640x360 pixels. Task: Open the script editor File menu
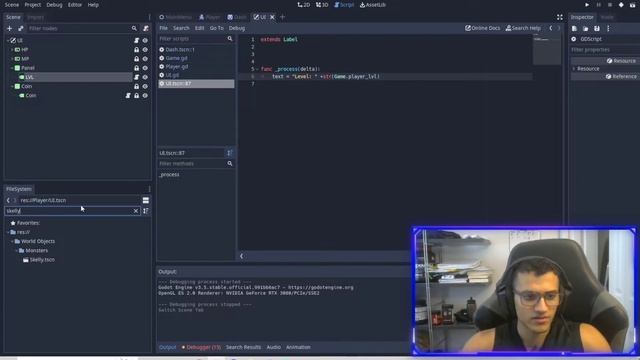click(164, 28)
